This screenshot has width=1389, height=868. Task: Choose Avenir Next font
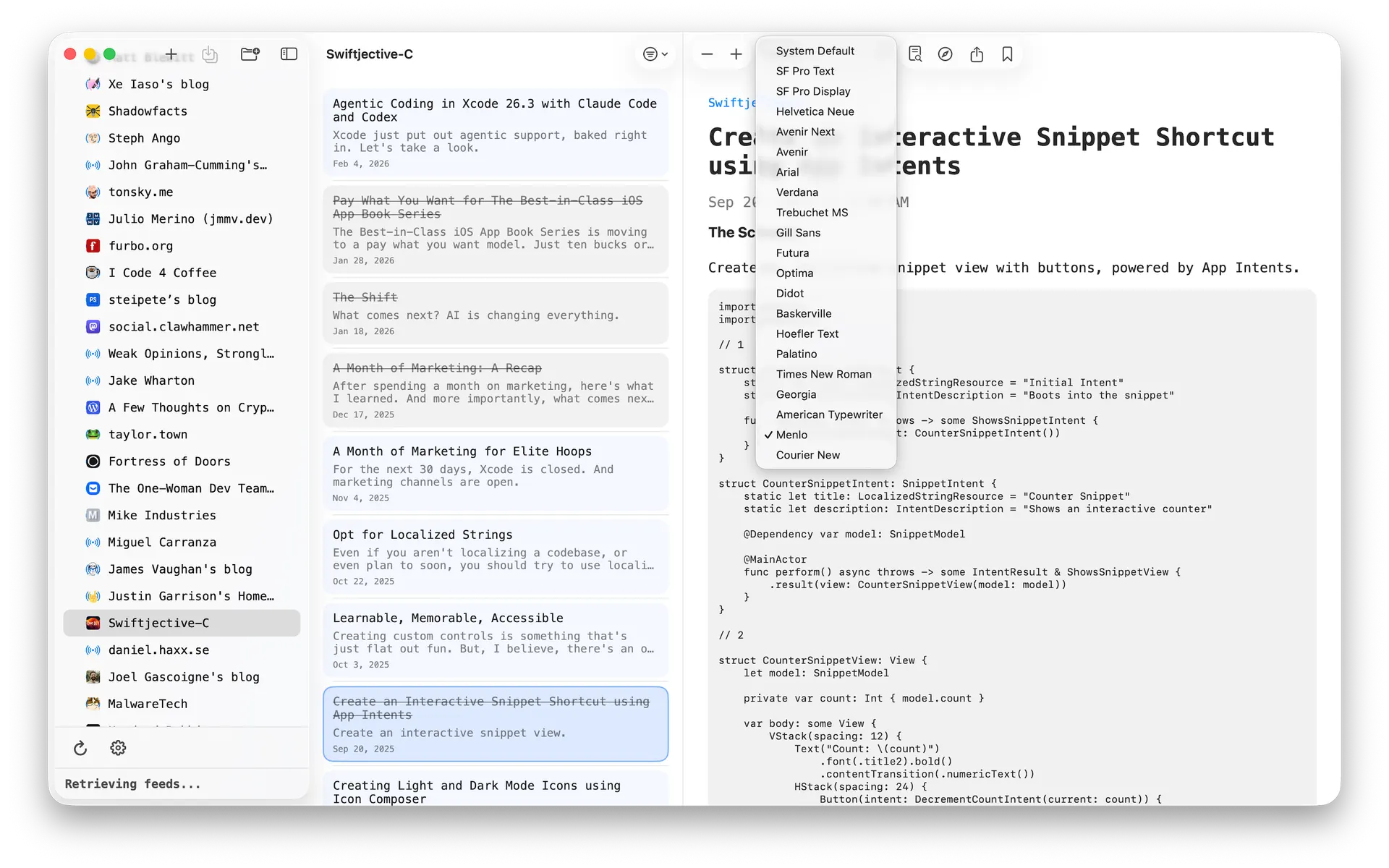coord(825,132)
